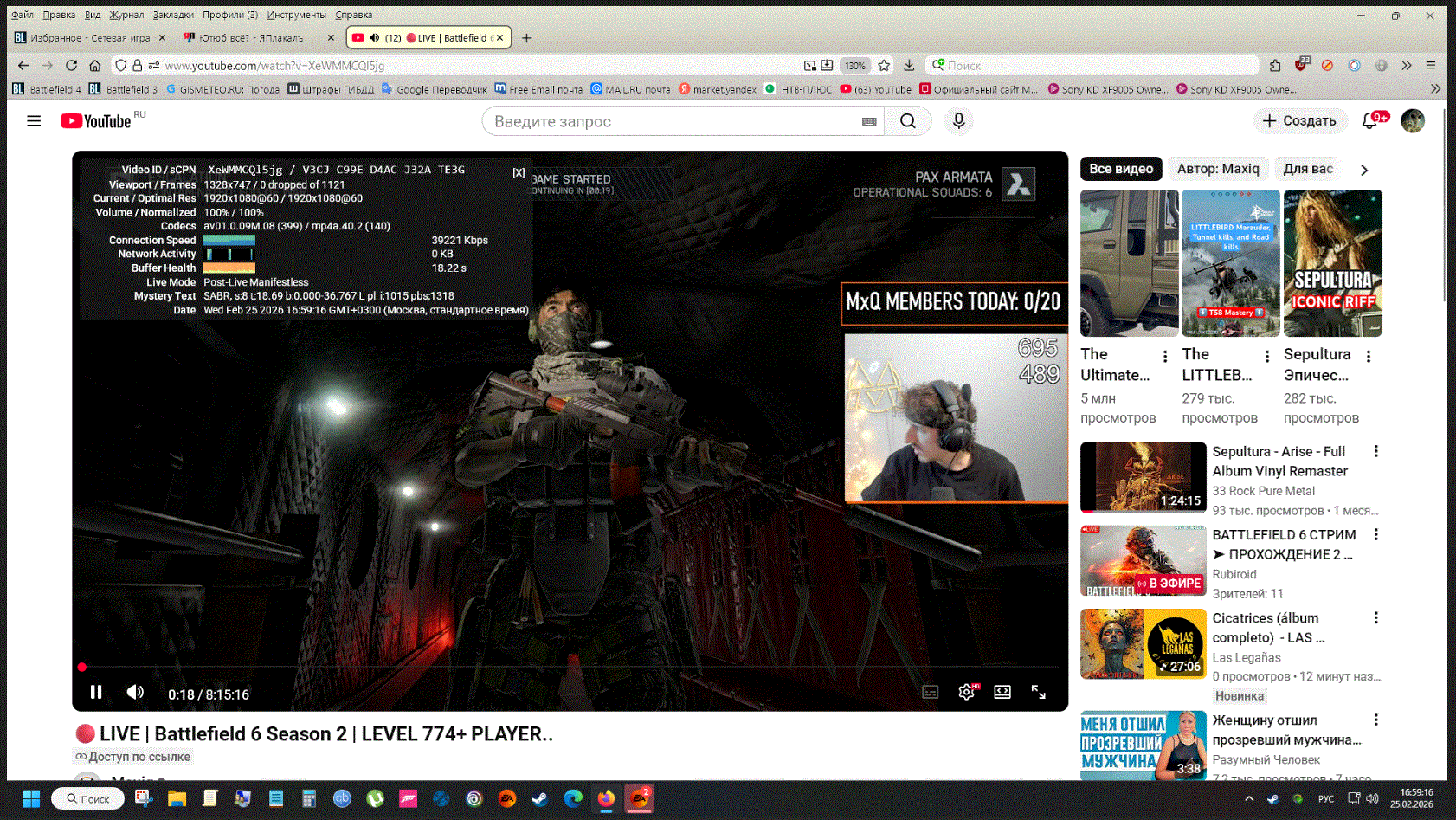Mute the LIVE Battlefield browser tab

375,38
